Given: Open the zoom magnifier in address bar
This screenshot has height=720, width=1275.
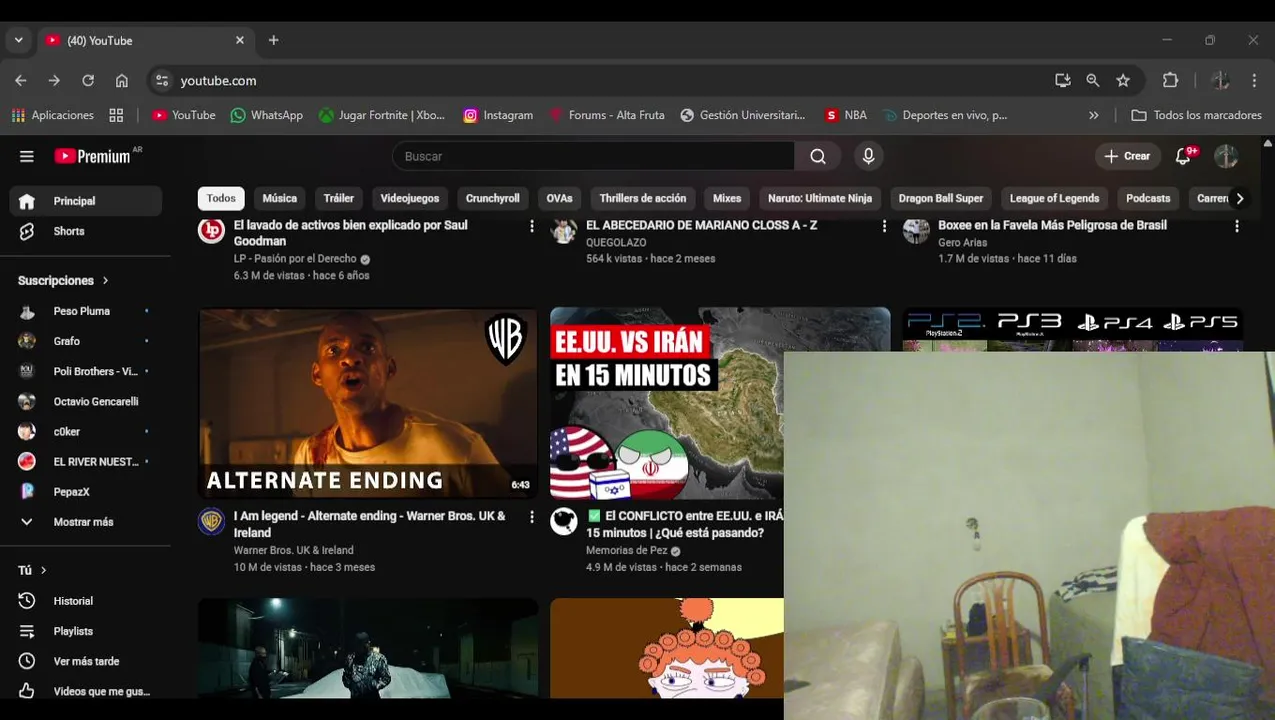Looking at the screenshot, I should pos(1093,80).
